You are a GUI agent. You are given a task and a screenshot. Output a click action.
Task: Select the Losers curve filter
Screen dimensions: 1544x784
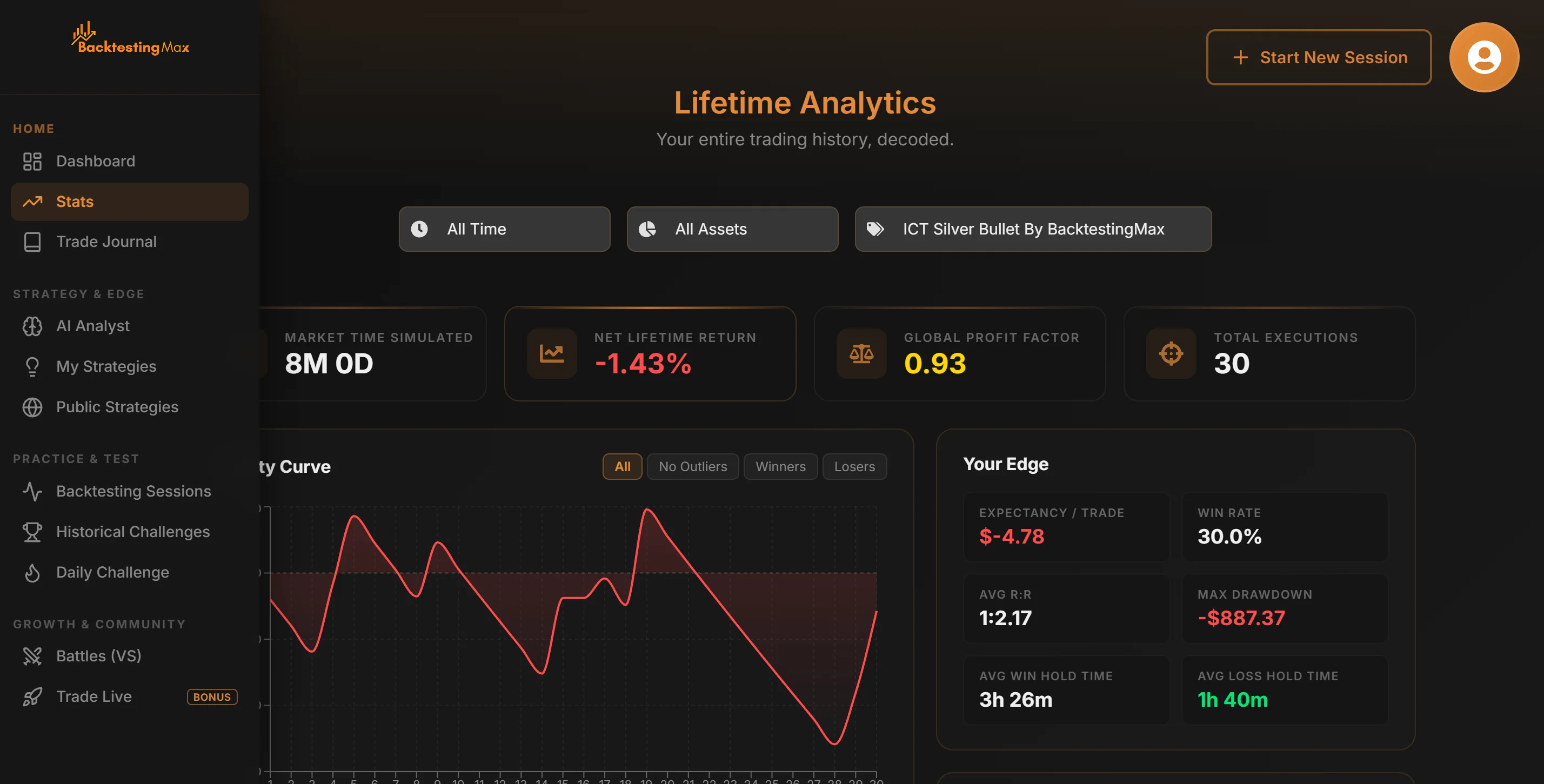855,466
